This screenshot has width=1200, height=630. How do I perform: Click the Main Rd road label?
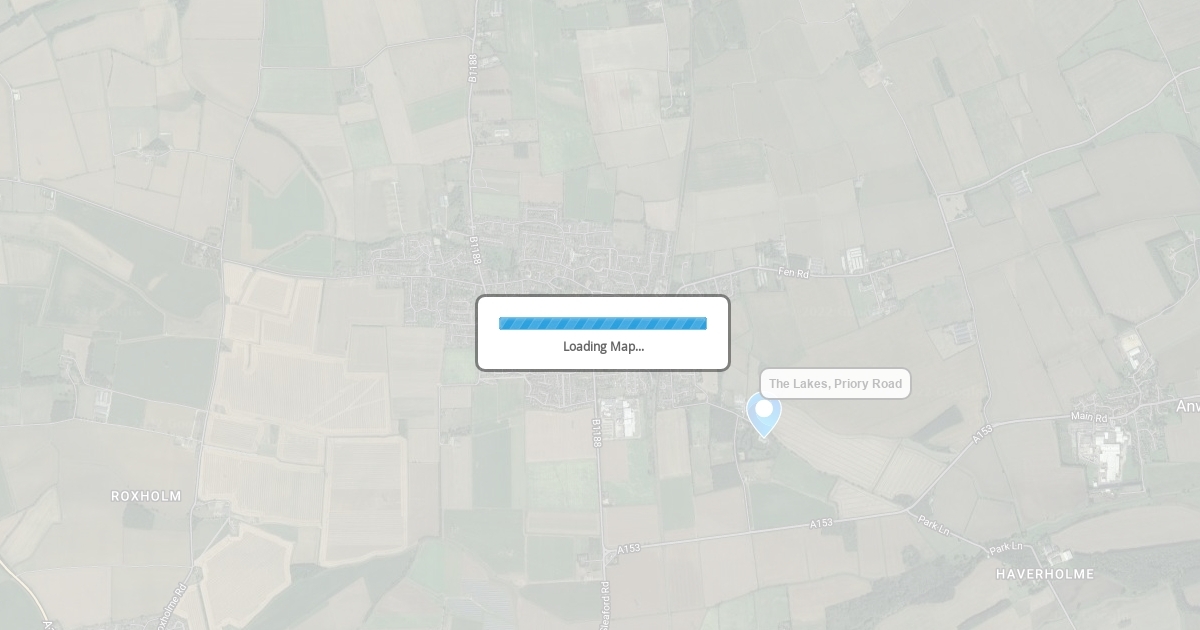pyautogui.click(x=1089, y=417)
